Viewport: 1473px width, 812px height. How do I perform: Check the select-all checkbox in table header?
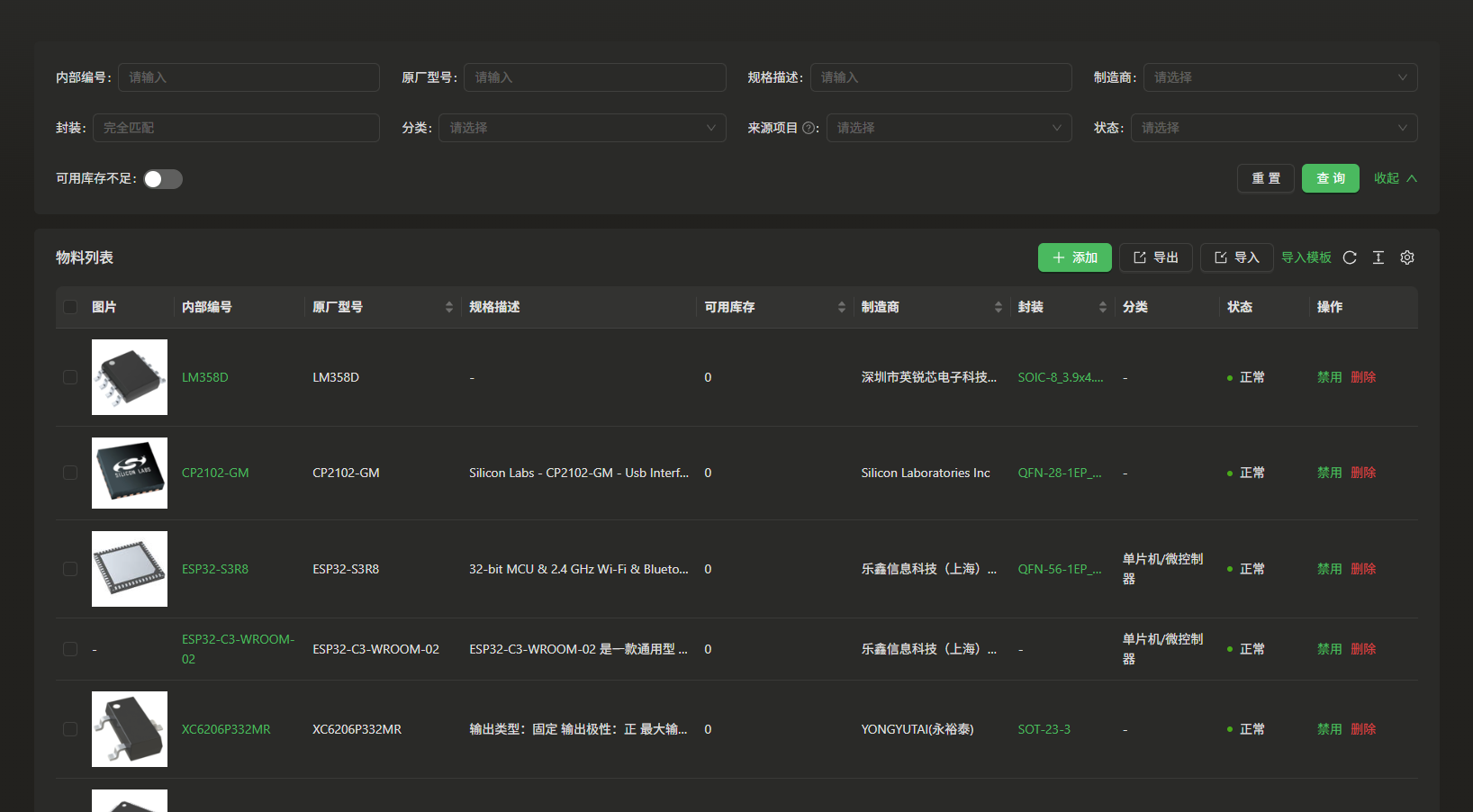(x=70, y=307)
